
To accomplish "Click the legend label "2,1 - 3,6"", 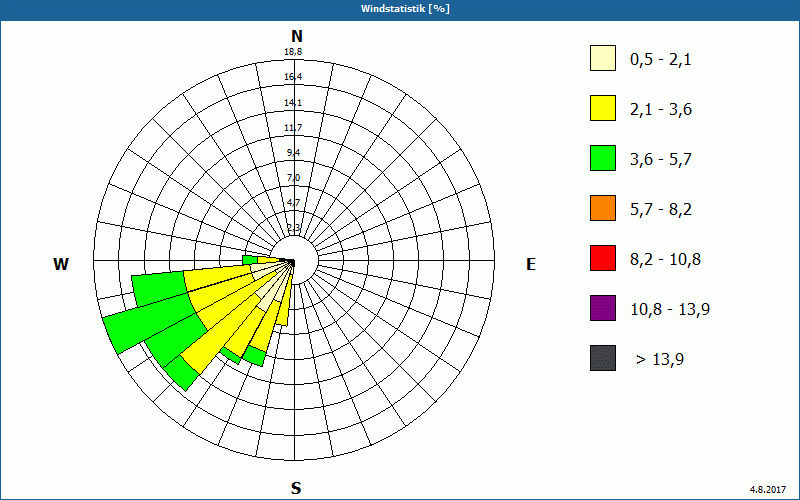I will 661,110.
